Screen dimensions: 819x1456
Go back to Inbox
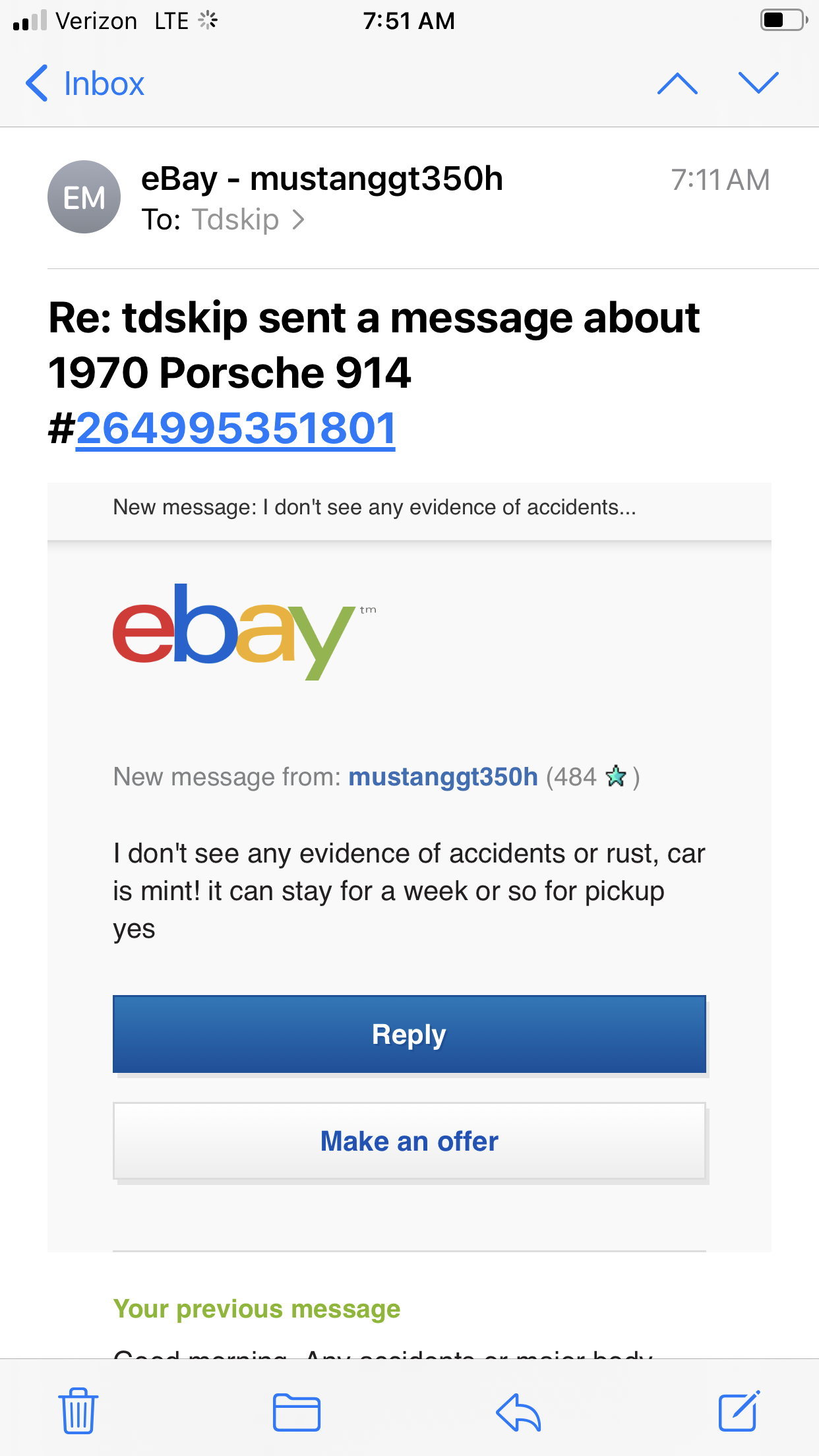pyautogui.click(x=86, y=84)
